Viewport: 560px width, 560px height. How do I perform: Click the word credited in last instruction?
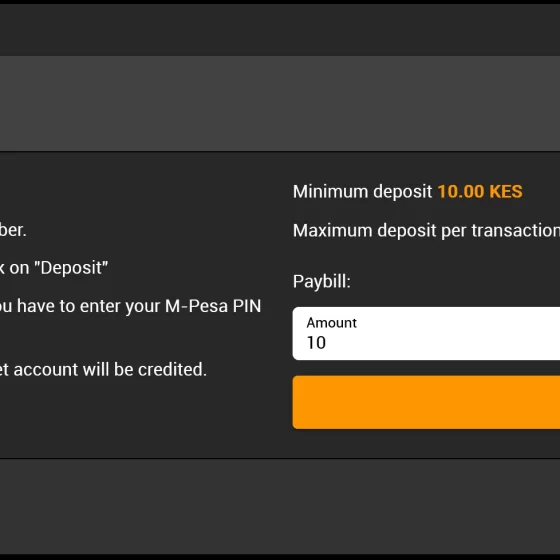pyautogui.click(x=172, y=370)
